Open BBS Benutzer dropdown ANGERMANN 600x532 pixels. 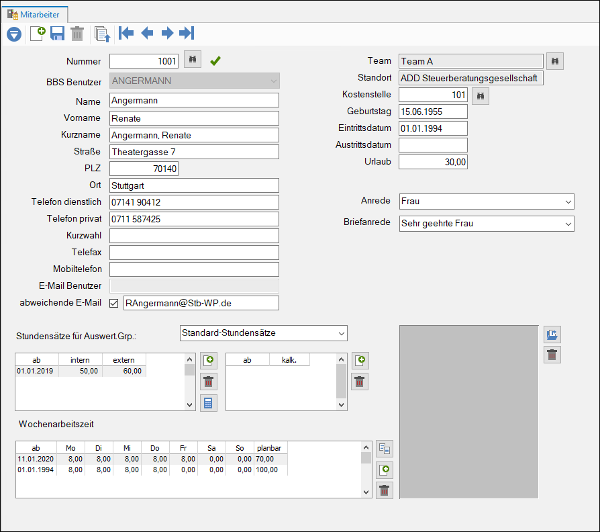tap(194, 81)
